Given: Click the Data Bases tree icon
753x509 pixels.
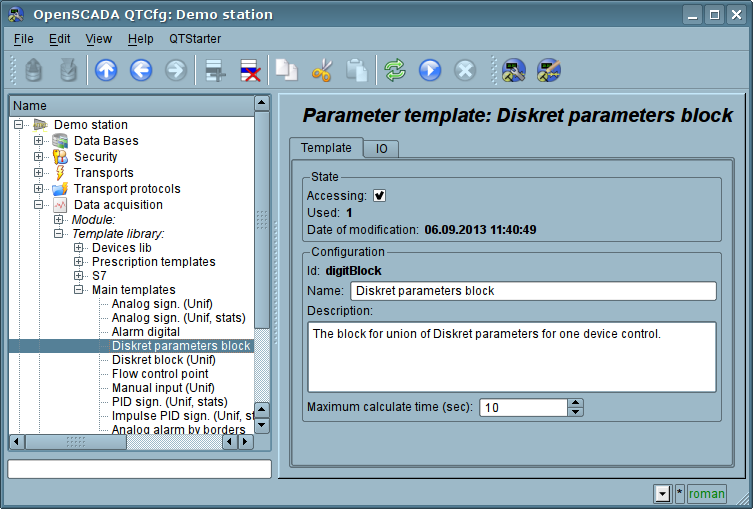Looking at the screenshot, I should click(x=60, y=141).
